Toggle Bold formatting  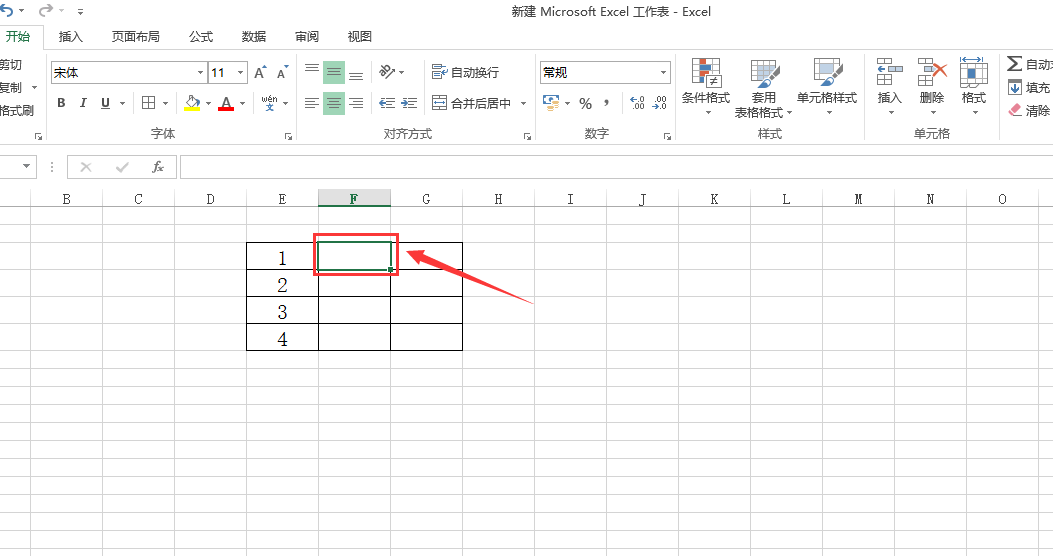[61, 103]
